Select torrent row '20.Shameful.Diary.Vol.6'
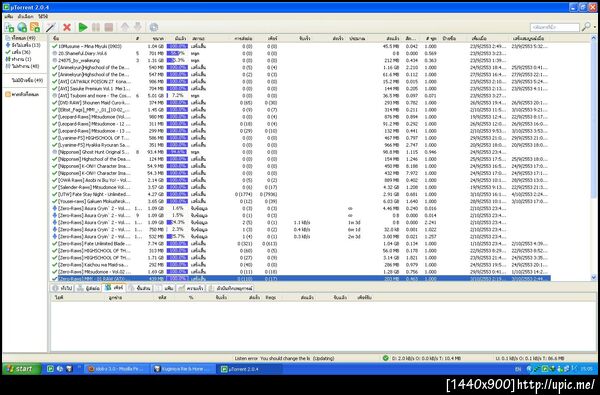This screenshot has width=600, height=395. [300, 53]
